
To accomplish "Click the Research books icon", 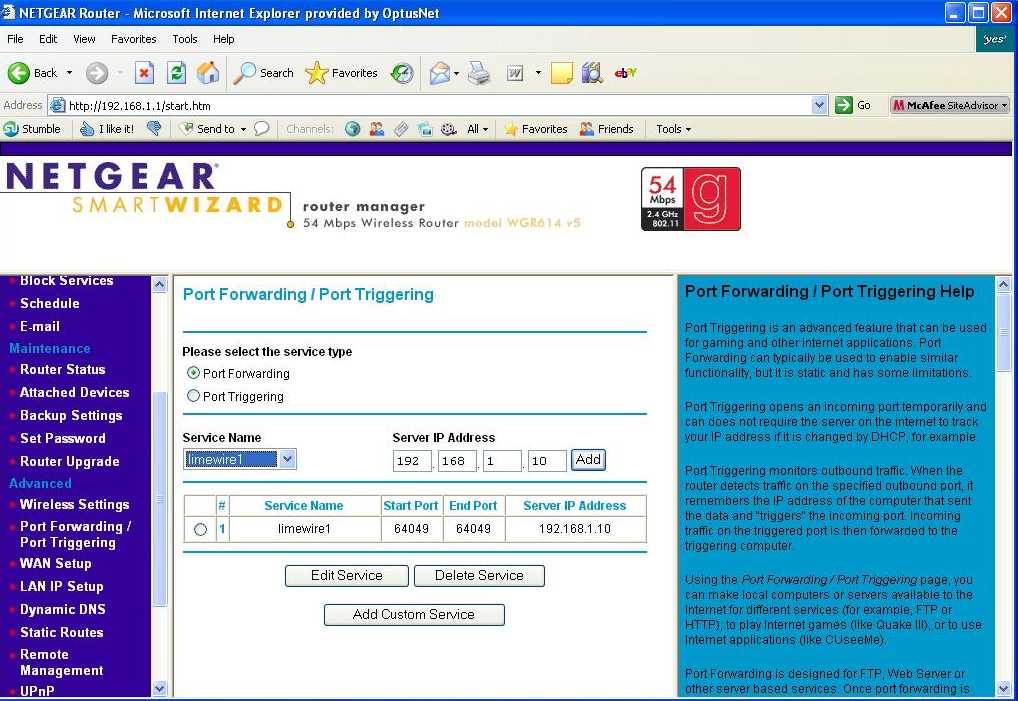I will point(591,73).
